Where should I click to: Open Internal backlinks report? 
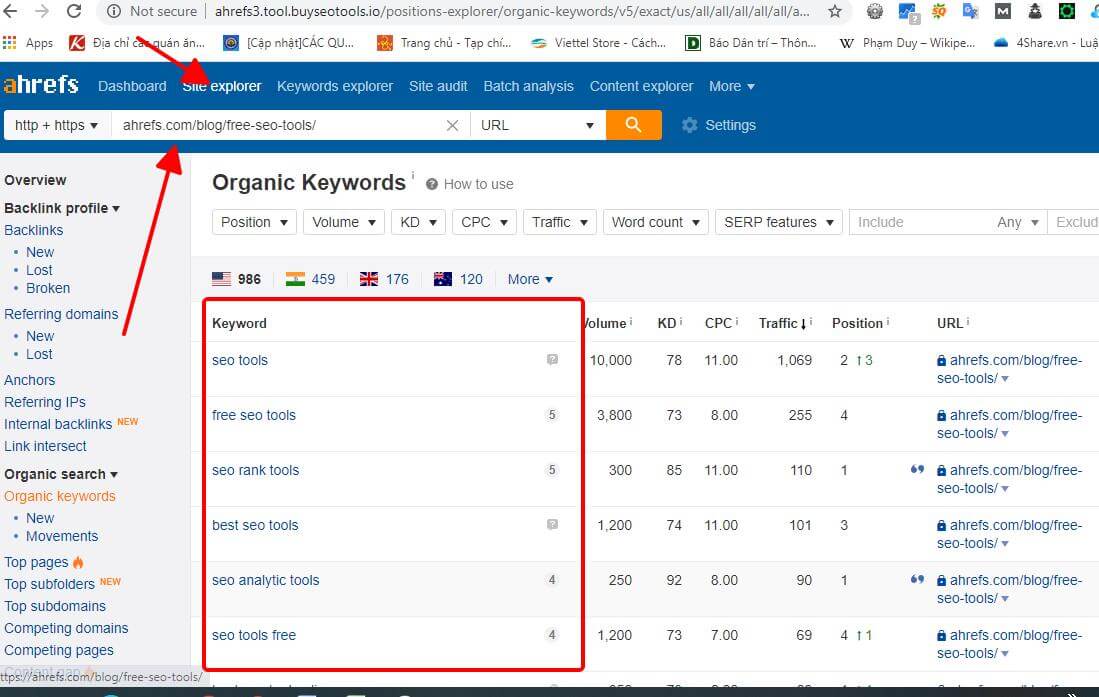(x=57, y=424)
